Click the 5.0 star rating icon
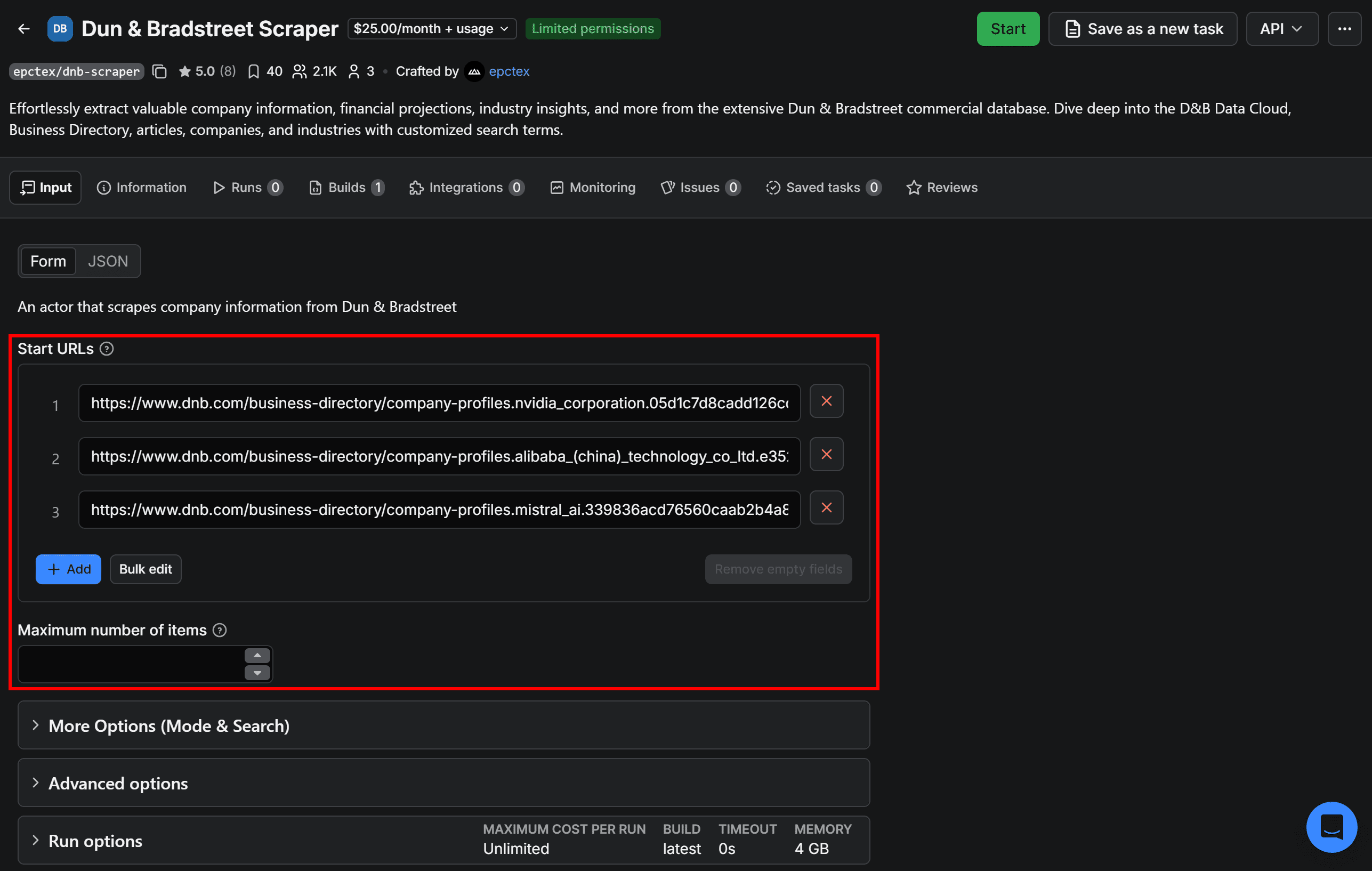Screen dimensions: 1372x871 (x=184, y=71)
